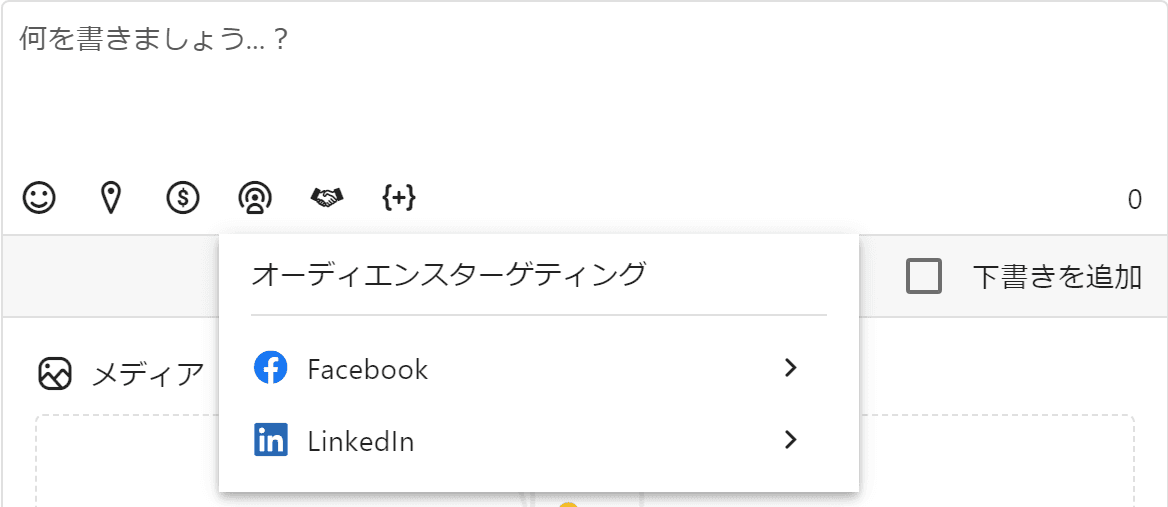Click the dollar sign boost icon

point(183,198)
